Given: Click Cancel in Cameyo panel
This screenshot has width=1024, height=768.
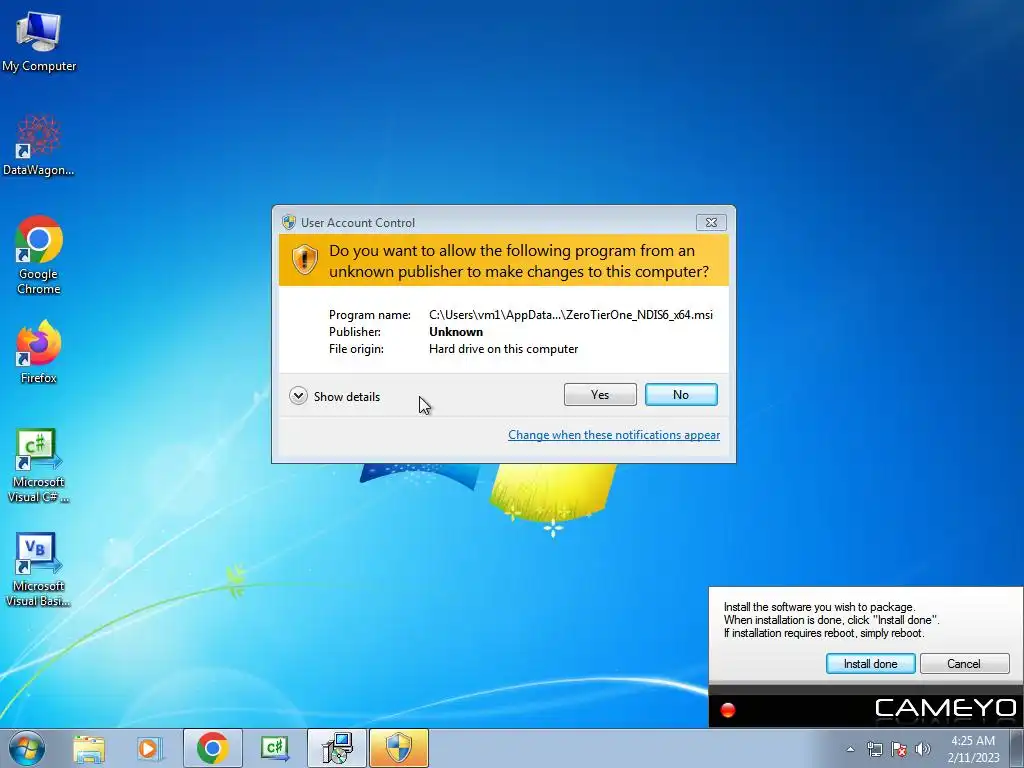Looking at the screenshot, I should tap(964, 664).
